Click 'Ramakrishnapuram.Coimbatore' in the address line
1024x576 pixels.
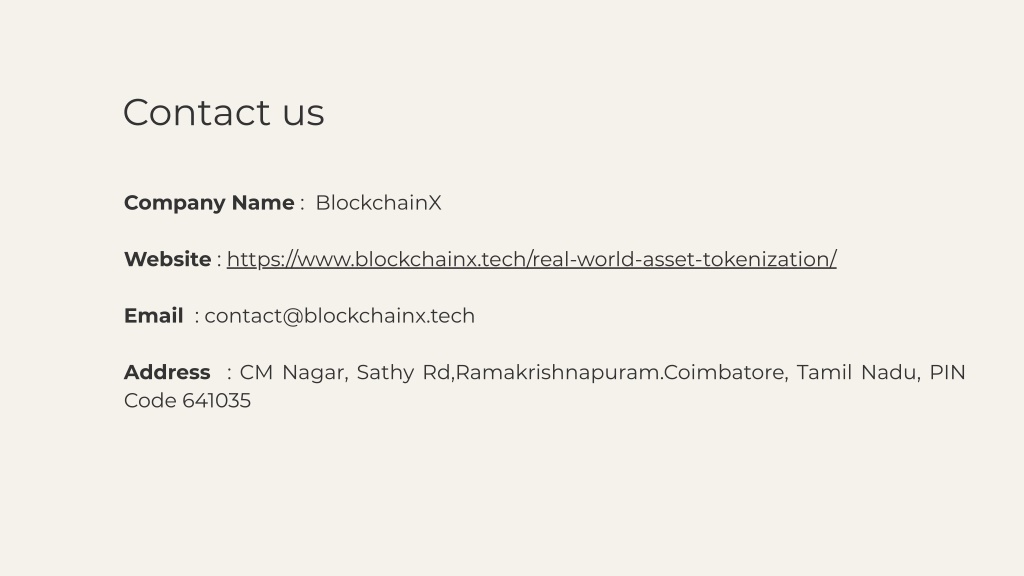[620, 373]
